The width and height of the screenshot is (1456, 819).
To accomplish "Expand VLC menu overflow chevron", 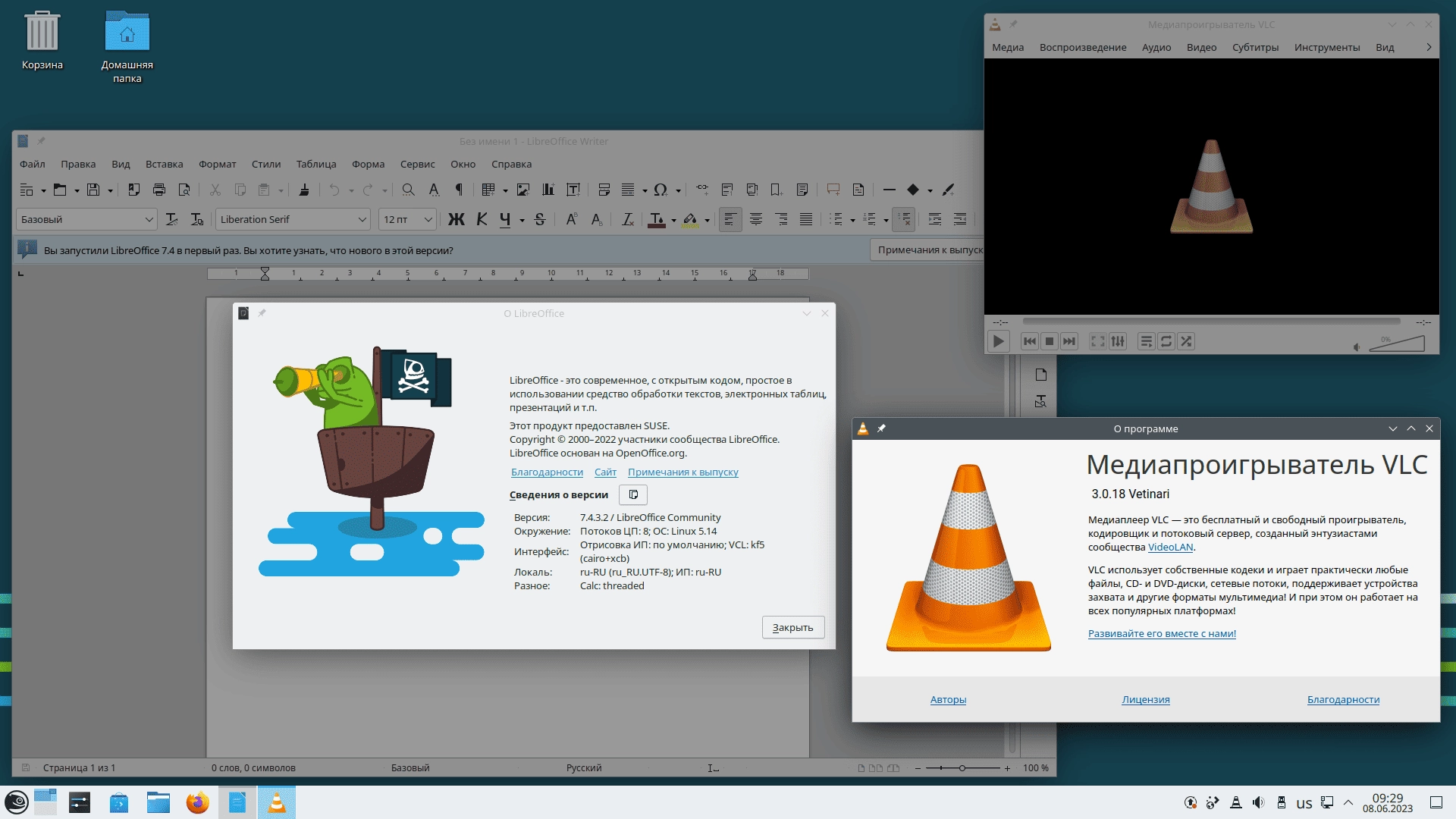I will point(1429,47).
